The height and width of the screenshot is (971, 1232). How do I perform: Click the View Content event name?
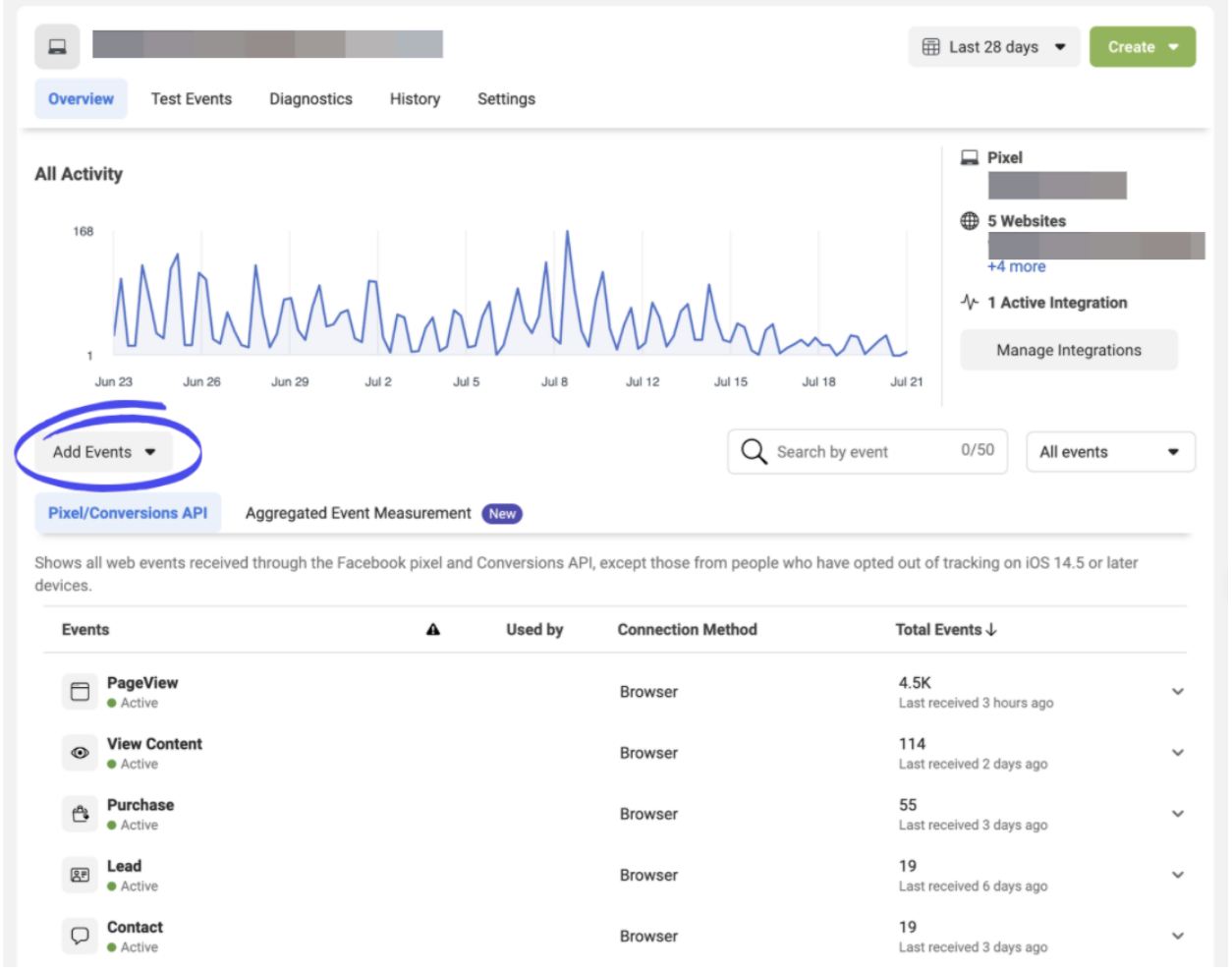tap(154, 744)
